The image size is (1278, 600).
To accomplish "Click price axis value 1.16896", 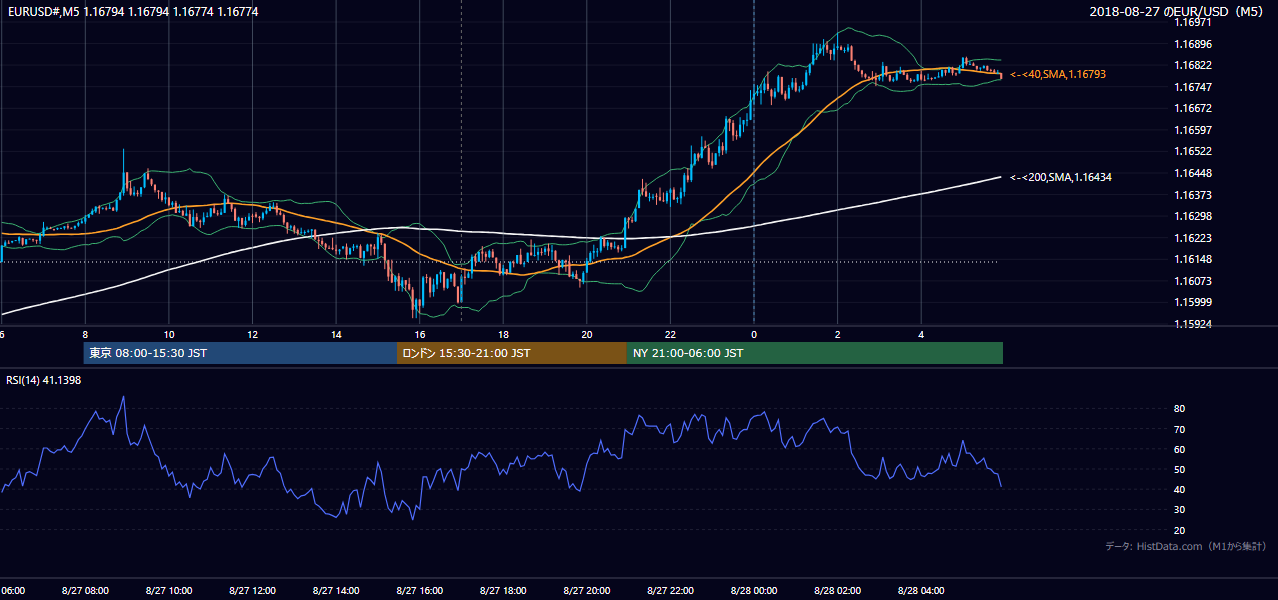I will tap(1194, 44).
